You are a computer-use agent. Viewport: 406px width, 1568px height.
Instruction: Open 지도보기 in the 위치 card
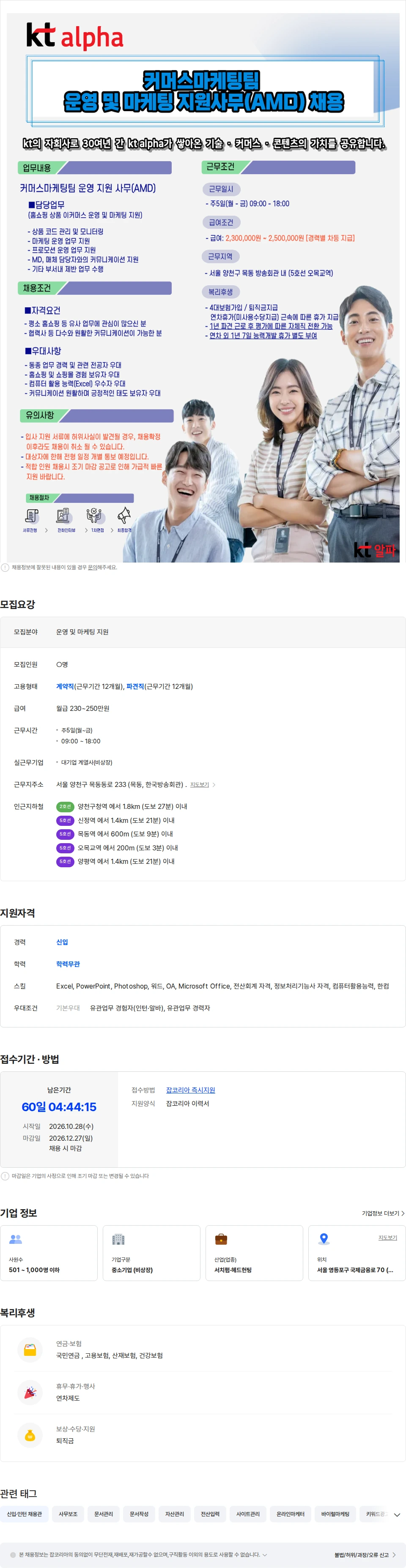(x=388, y=1237)
